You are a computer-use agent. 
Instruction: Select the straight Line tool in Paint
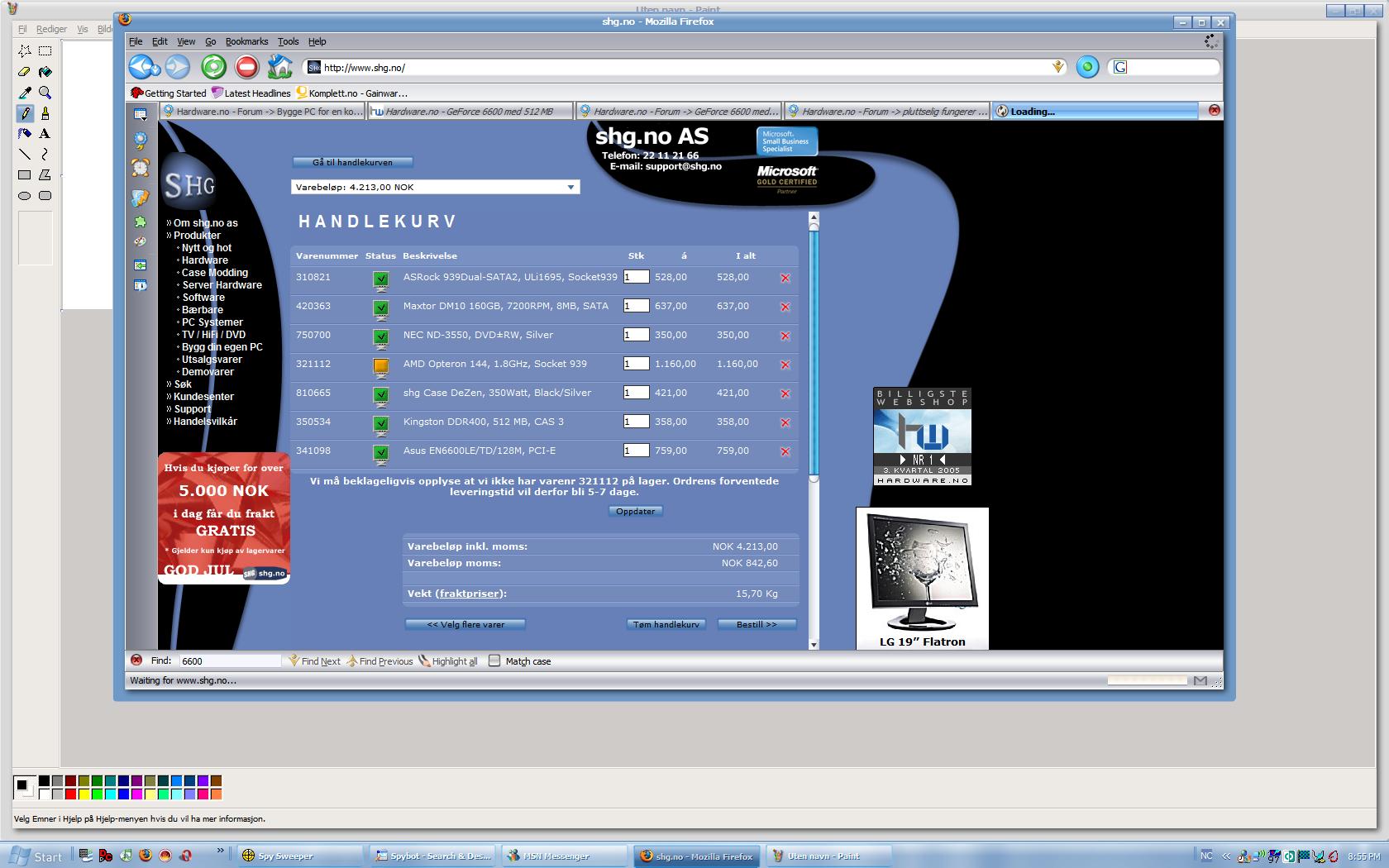25,154
